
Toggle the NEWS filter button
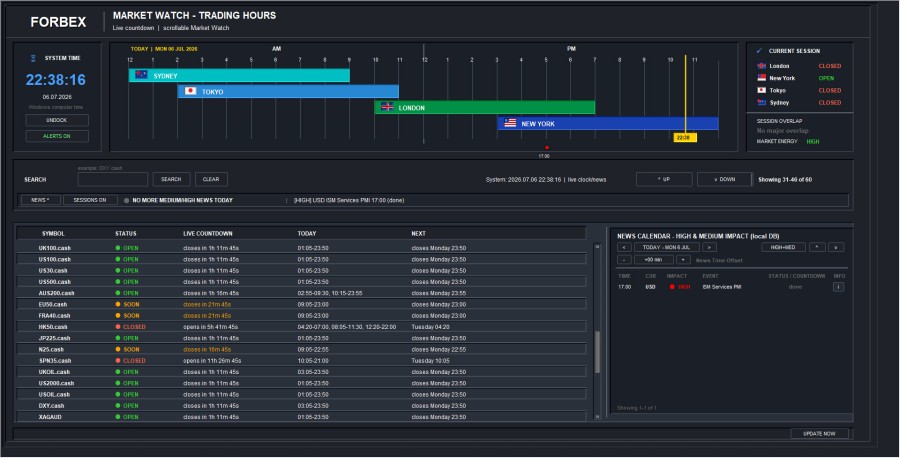40,200
